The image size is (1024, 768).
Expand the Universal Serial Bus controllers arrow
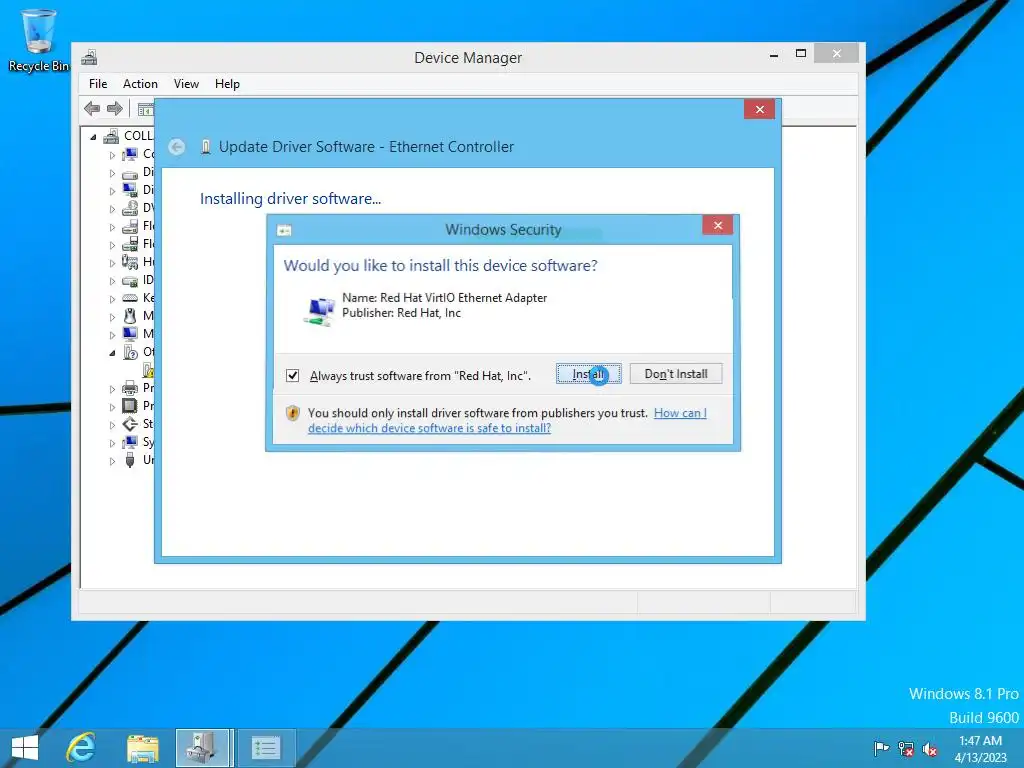[x=112, y=460]
